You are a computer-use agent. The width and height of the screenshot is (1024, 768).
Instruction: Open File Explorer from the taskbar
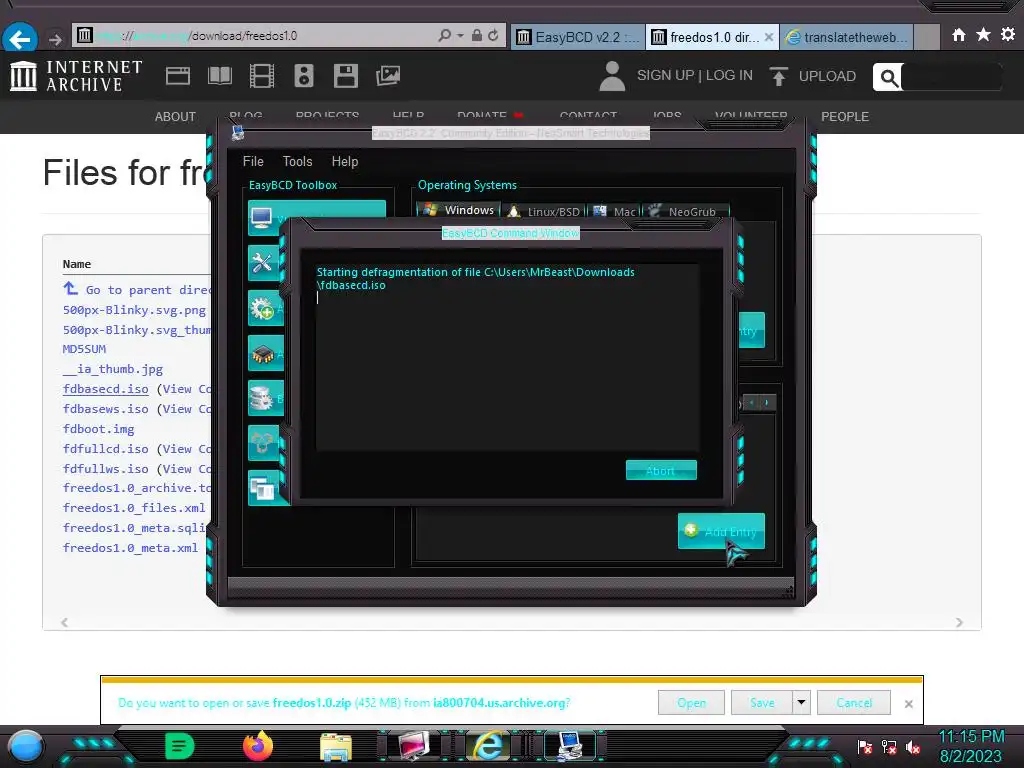336,747
